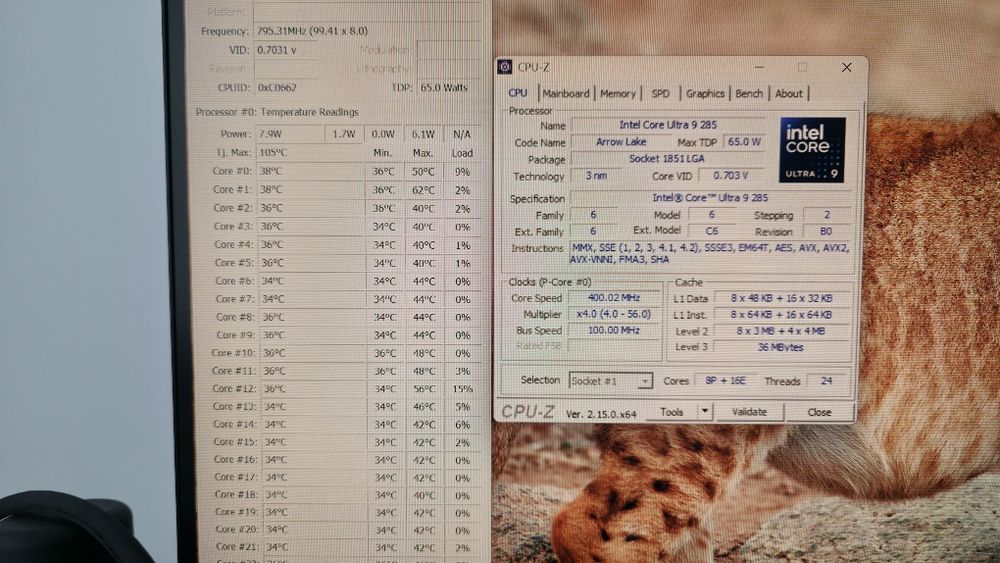
Task: Switch to the Memory tab
Action: click(x=617, y=93)
